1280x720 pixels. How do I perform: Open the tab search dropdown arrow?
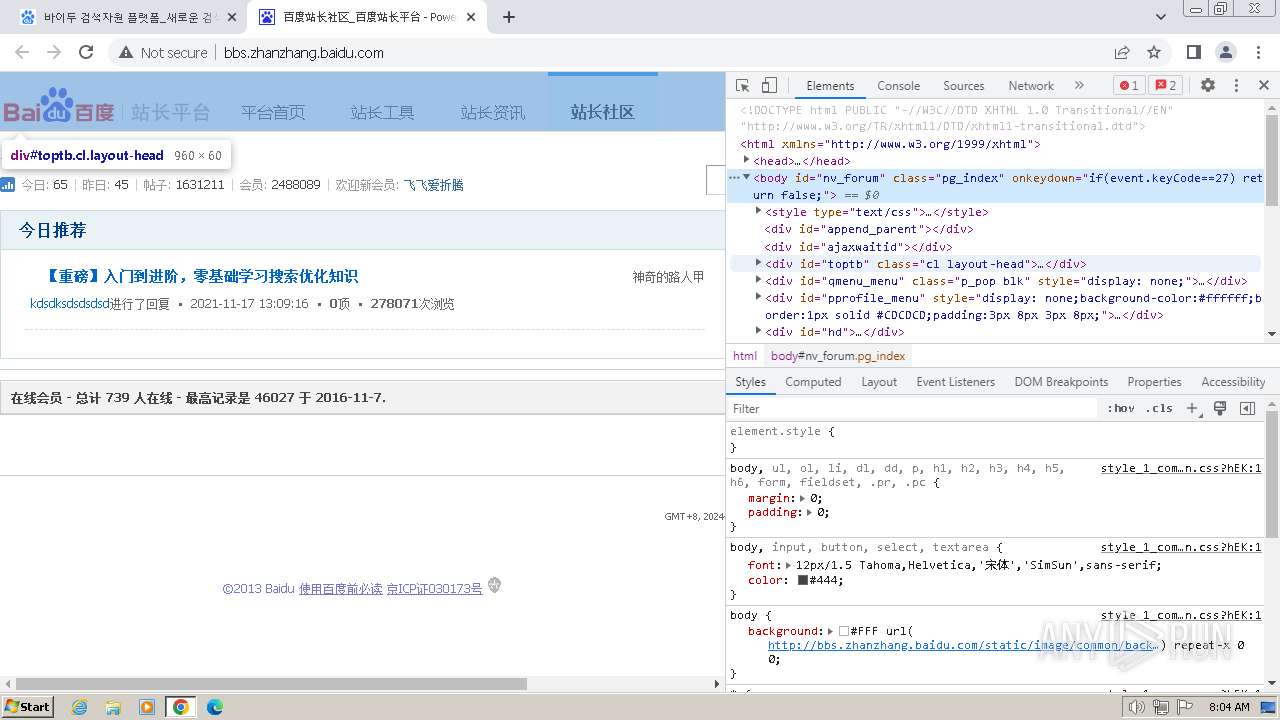click(1161, 17)
